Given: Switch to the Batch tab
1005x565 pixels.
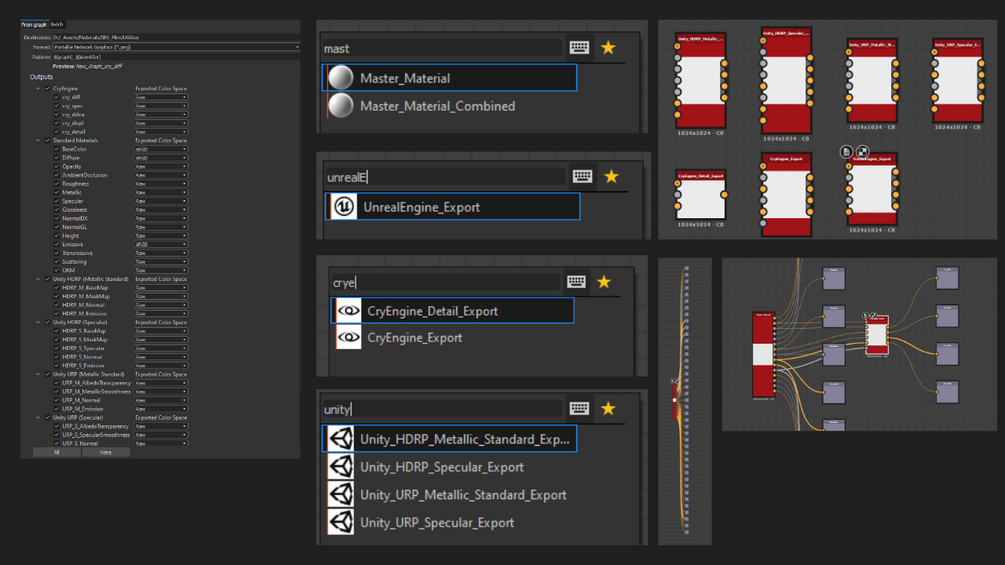Looking at the screenshot, I should pyautogui.click(x=56, y=24).
